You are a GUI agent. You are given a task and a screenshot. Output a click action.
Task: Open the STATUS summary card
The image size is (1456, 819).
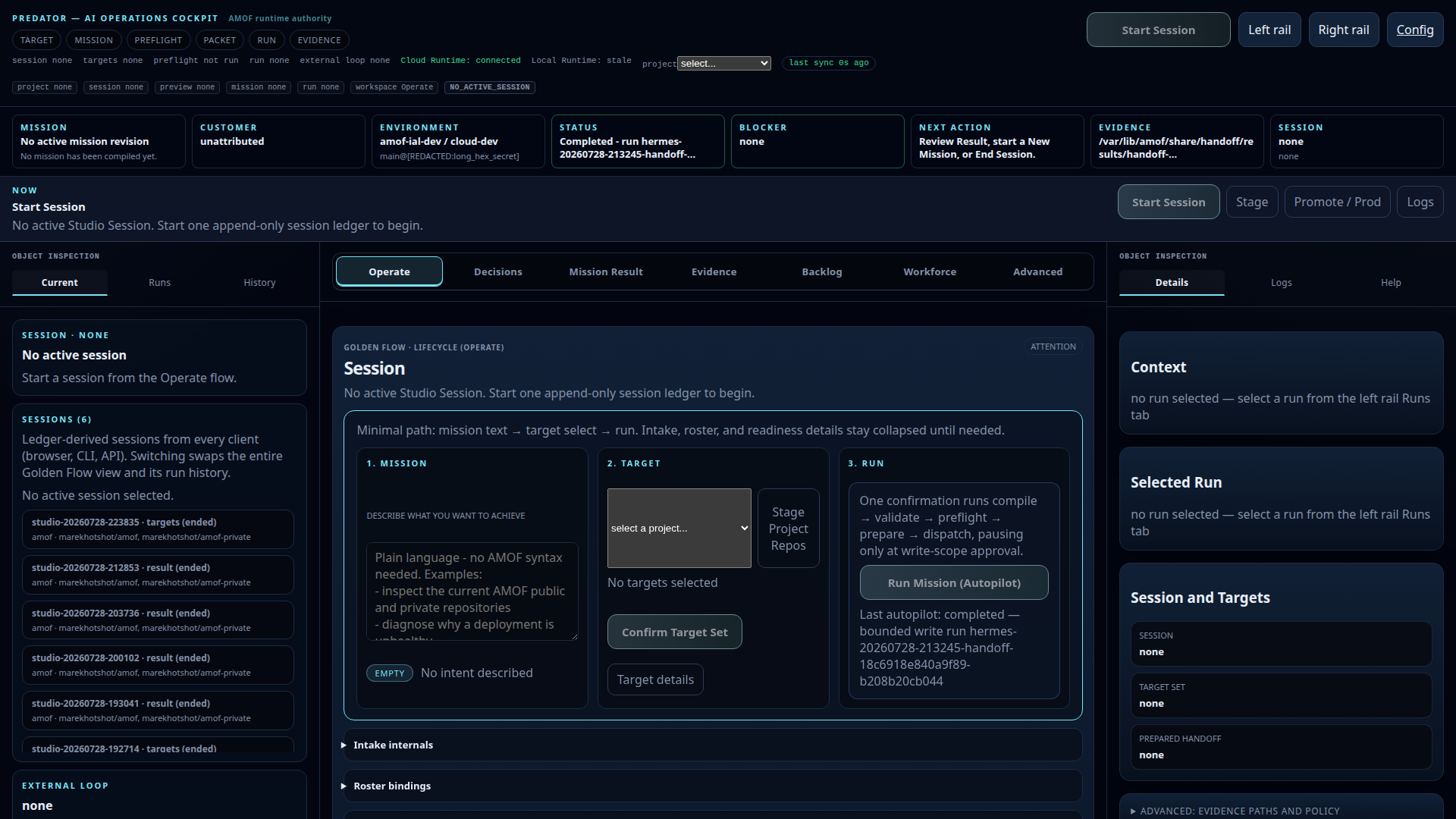point(638,141)
